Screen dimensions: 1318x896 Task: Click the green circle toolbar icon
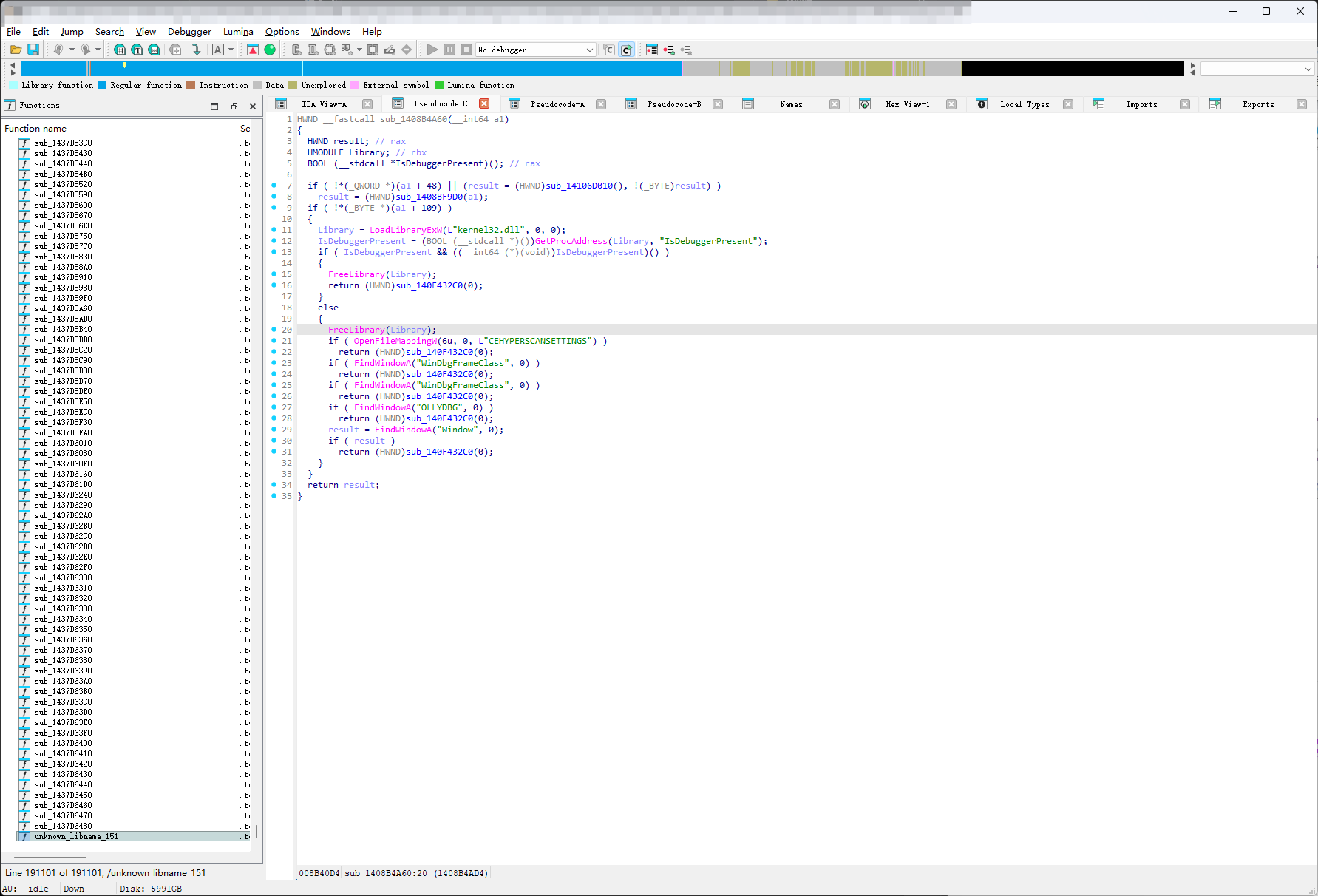click(270, 50)
